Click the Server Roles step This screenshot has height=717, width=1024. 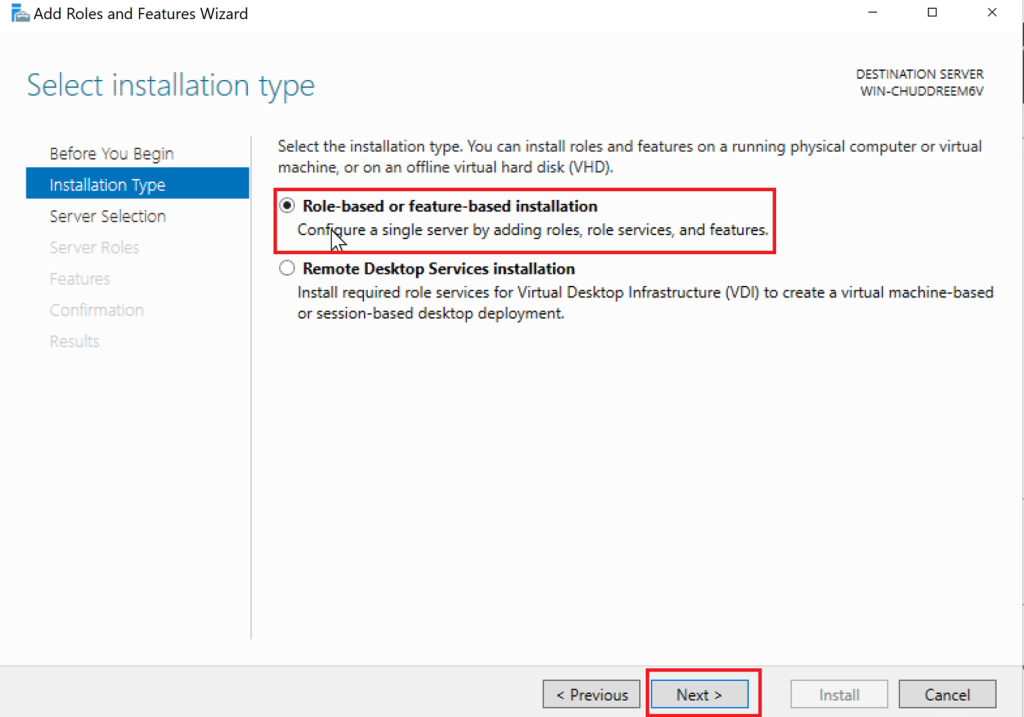click(94, 247)
